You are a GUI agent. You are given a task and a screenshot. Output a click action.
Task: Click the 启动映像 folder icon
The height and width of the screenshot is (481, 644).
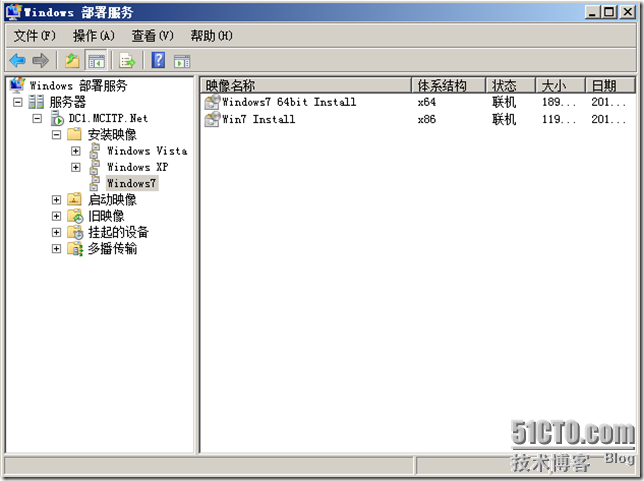pos(74,199)
